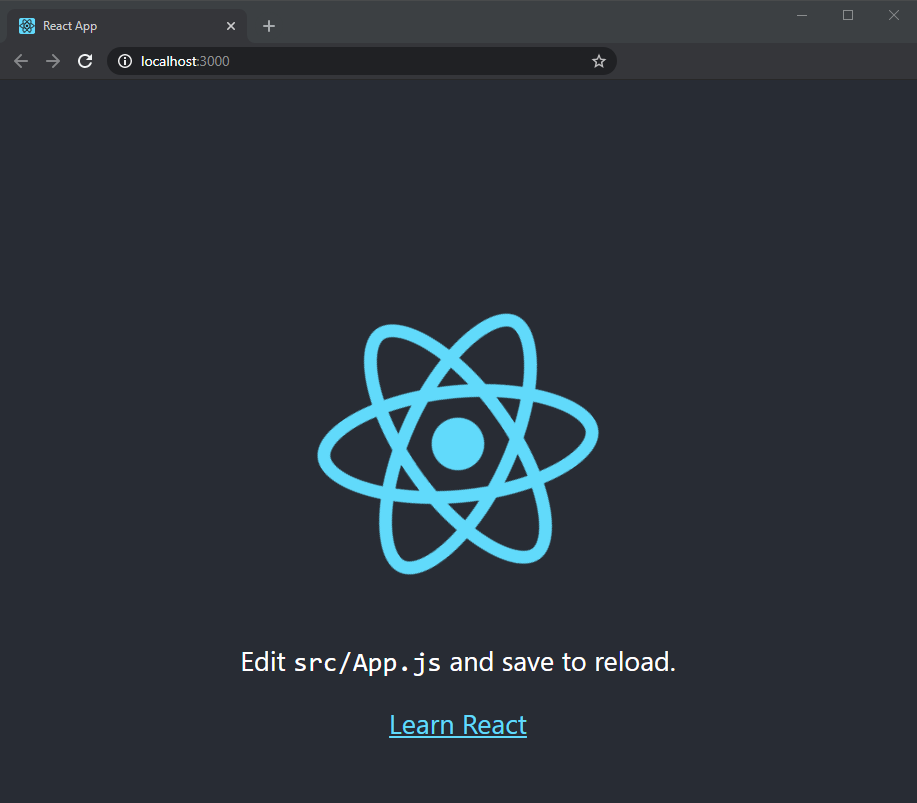Click the browser forward arrow

pyautogui.click(x=53, y=61)
